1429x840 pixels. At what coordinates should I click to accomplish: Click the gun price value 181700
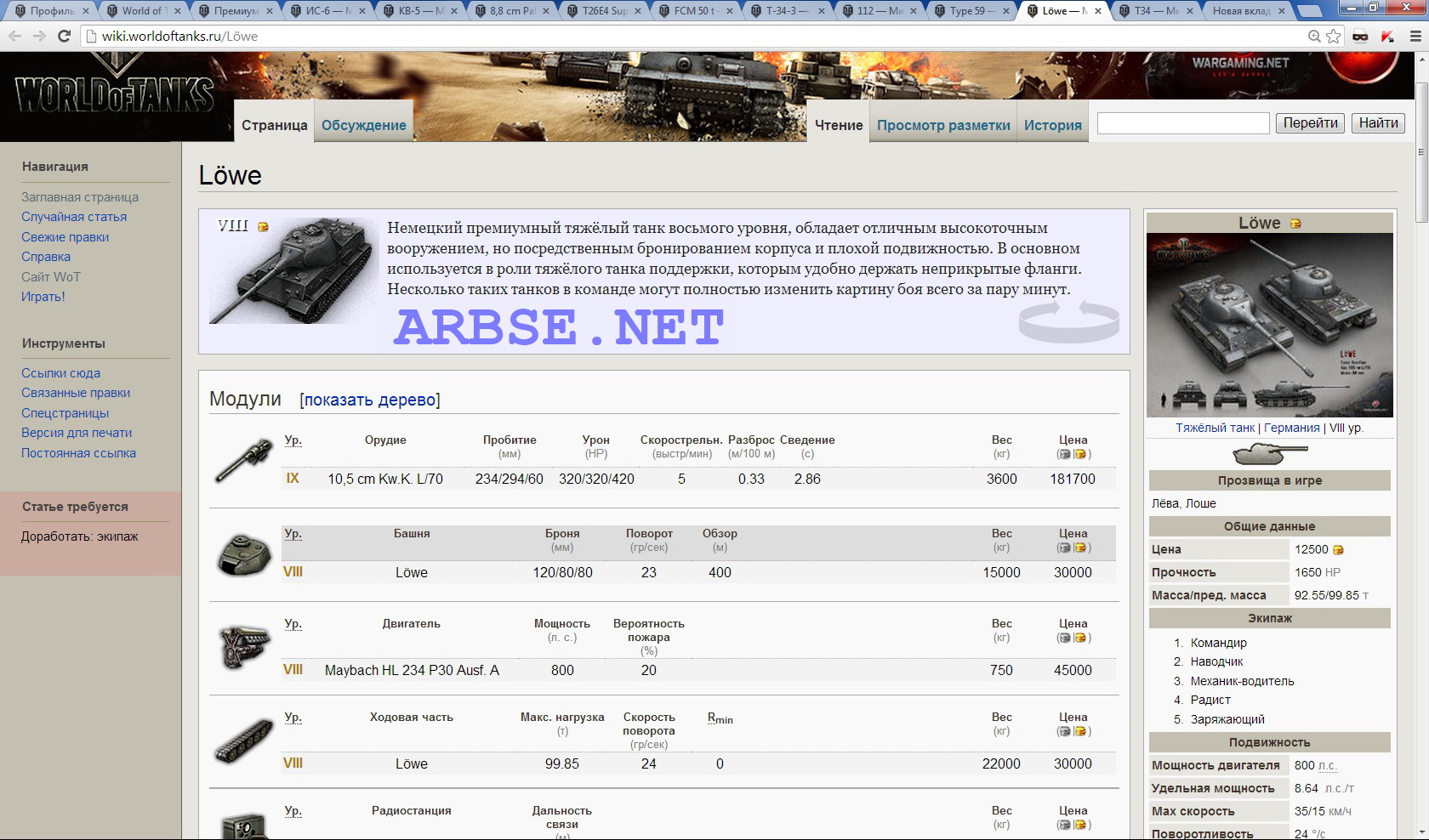click(x=1073, y=479)
